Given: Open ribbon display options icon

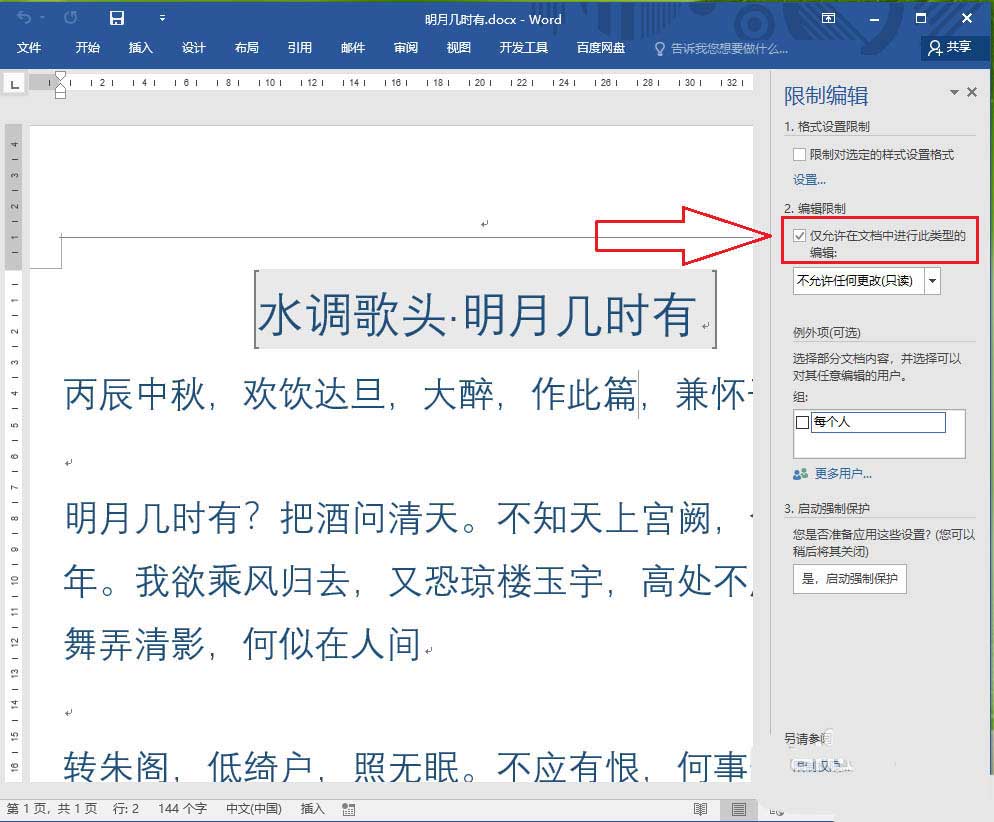Looking at the screenshot, I should click(828, 18).
